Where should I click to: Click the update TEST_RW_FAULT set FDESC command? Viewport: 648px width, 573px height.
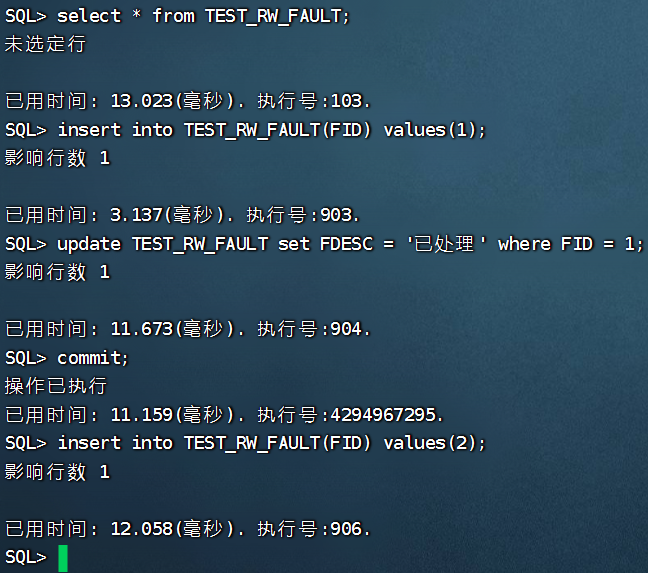pyautogui.click(x=324, y=244)
